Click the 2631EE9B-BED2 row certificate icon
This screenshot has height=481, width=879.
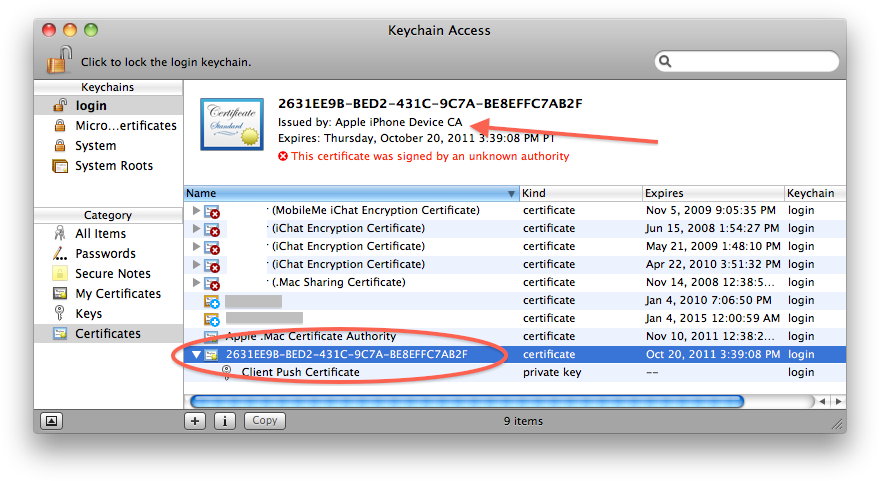pyautogui.click(x=211, y=354)
